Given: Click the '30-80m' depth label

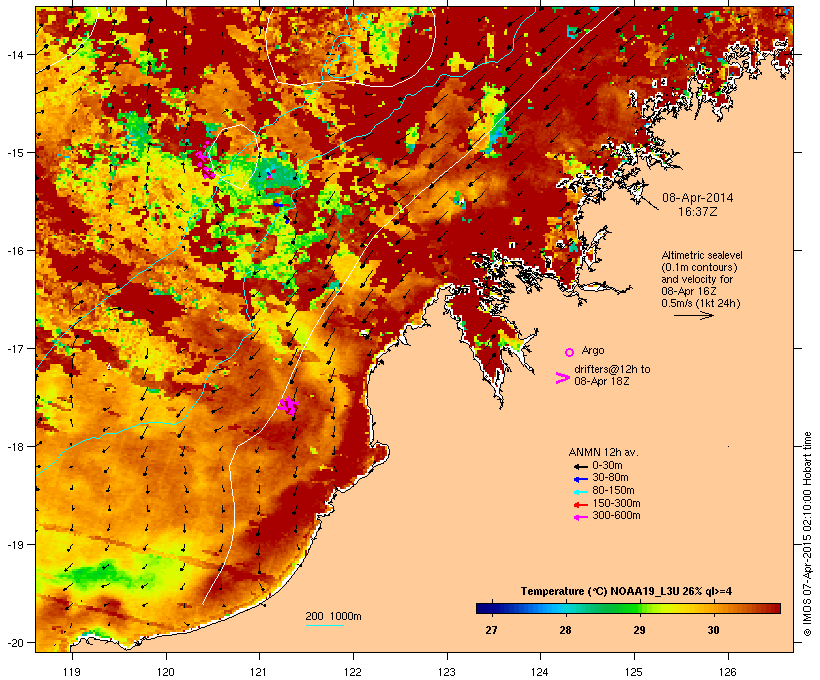Looking at the screenshot, I should click(610, 478).
